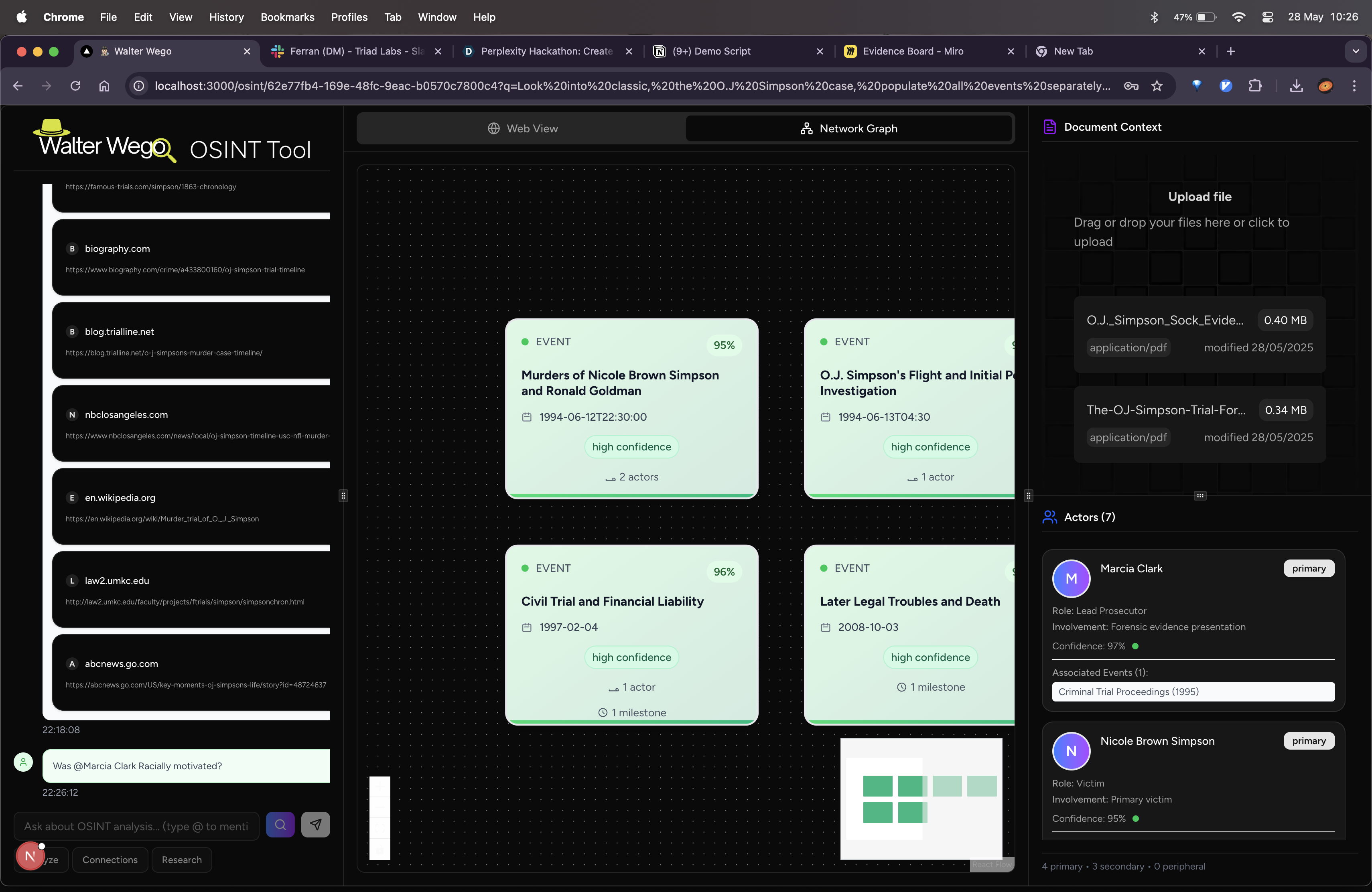The width and height of the screenshot is (1372, 892).
Task: Click the graph minimap thumbnail
Action: pos(921,798)
